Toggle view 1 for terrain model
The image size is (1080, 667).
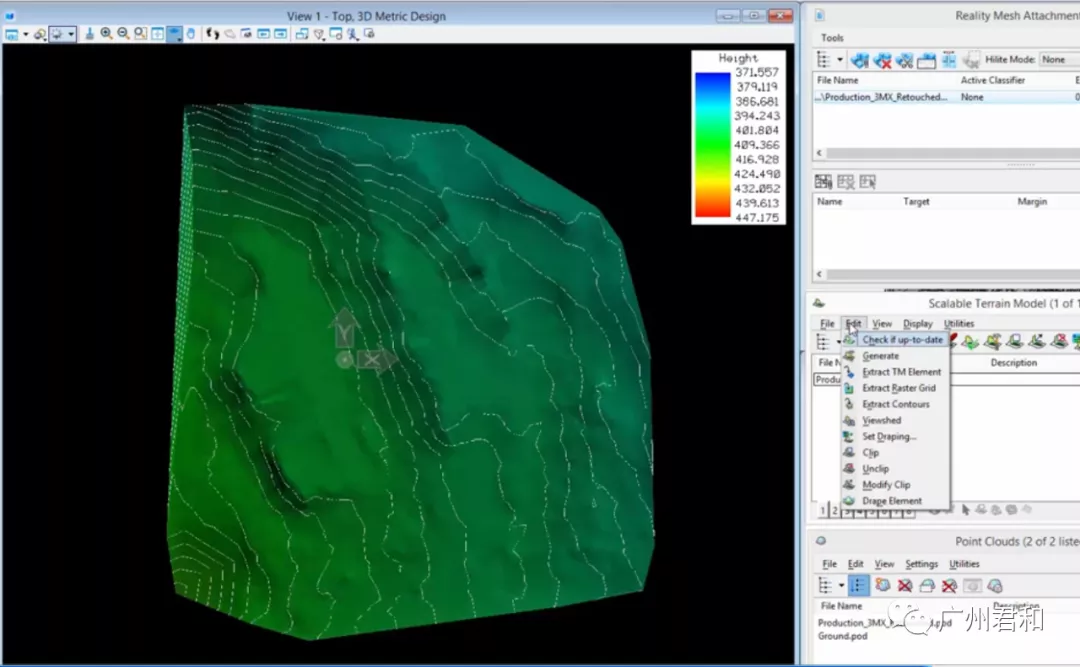click(822, 511)
